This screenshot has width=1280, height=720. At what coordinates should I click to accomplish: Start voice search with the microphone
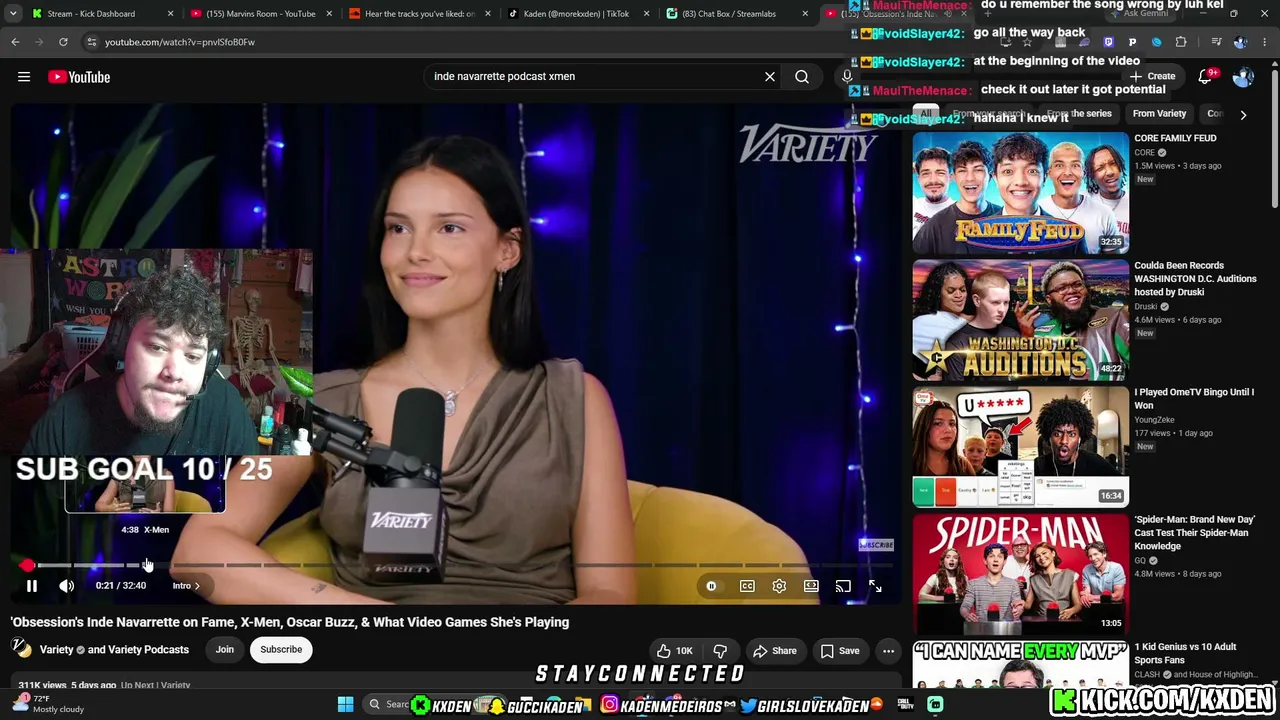coord(847,77)
